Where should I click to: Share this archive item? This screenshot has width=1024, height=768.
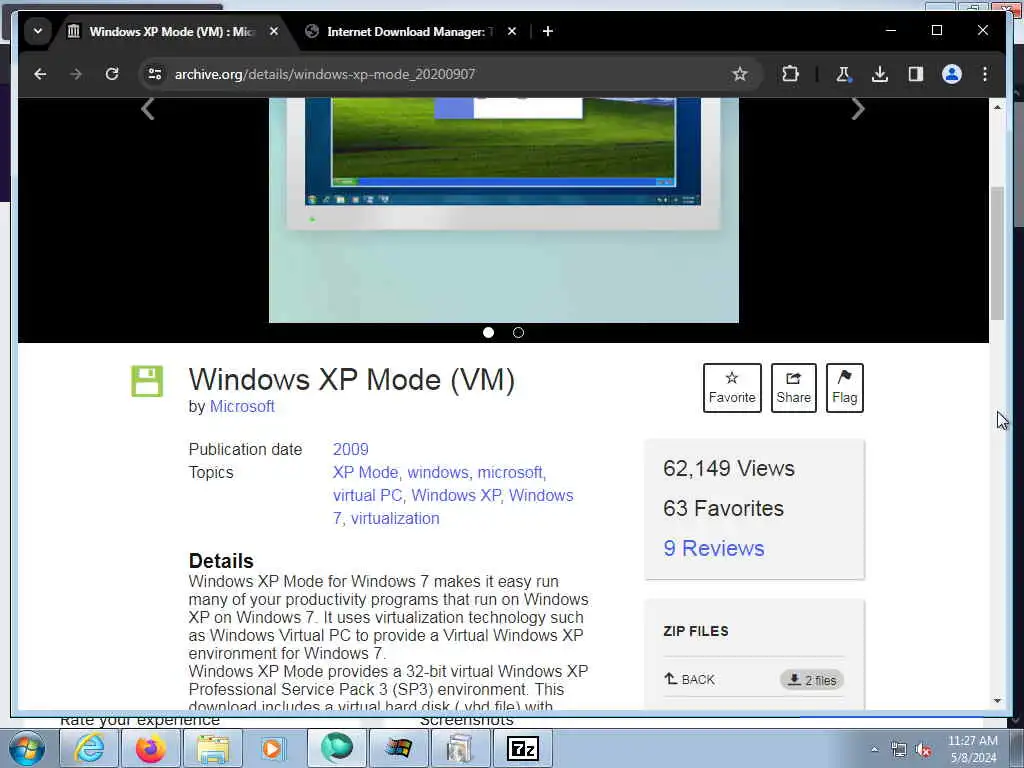coord(793,388)
